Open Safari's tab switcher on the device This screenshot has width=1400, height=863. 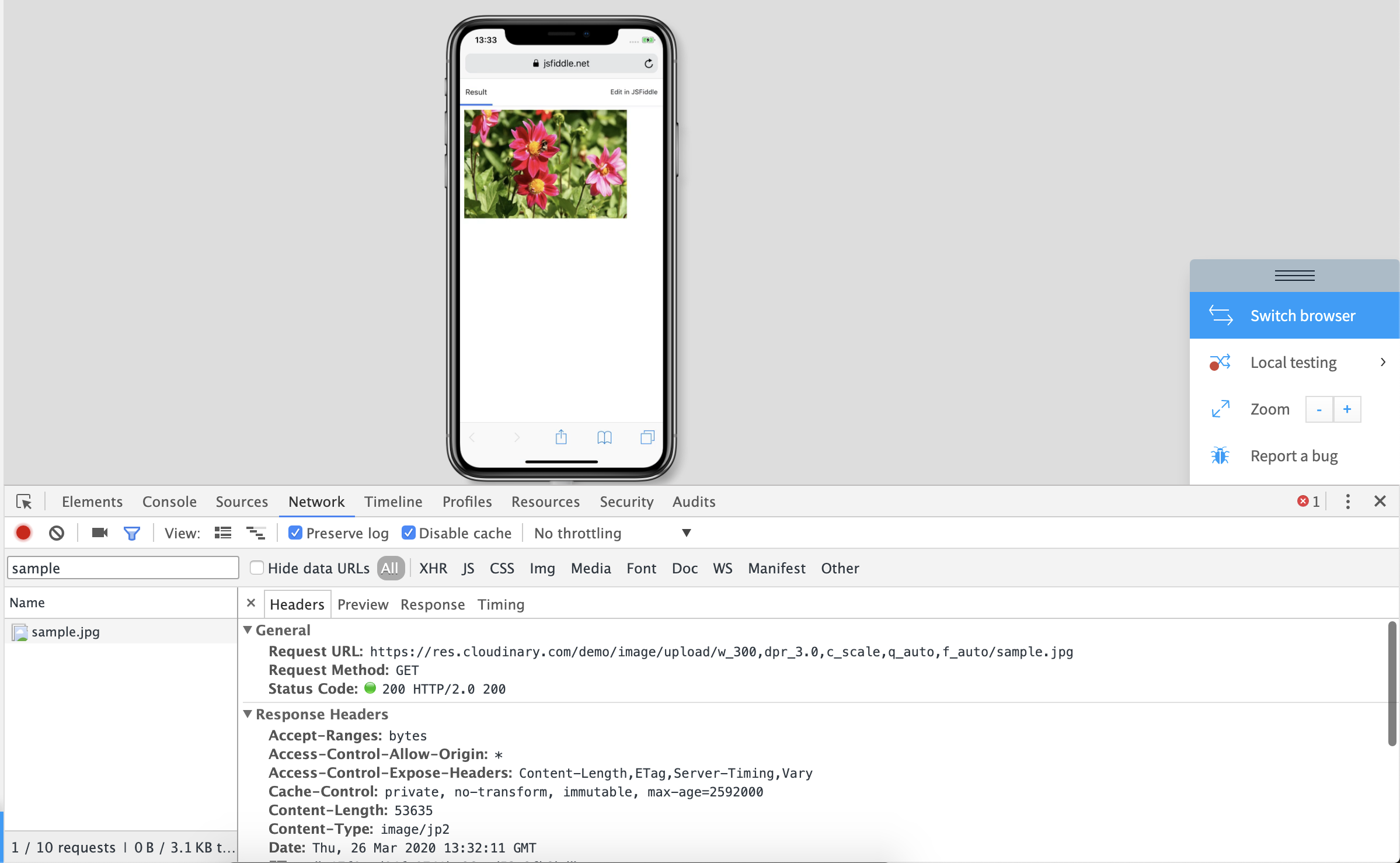pyautogui.click(x=647, y=437)
